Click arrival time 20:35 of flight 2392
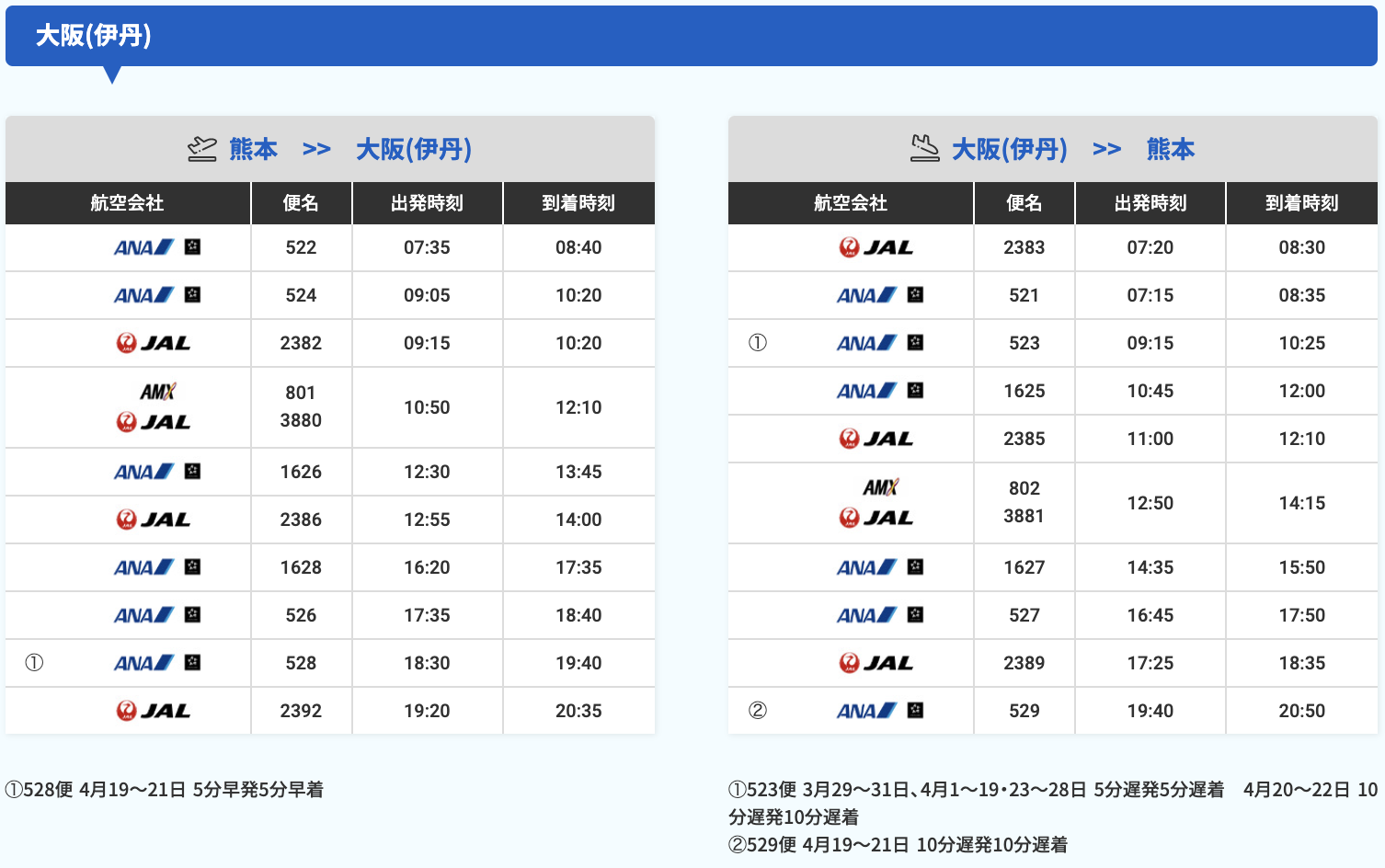Screen dimensions: 1385x868 [x=578, y=711]
